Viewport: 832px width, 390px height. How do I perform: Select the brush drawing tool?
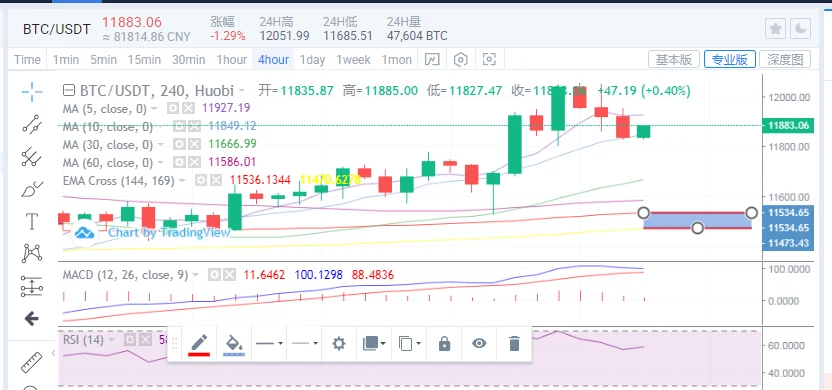(x=32, y=189)
